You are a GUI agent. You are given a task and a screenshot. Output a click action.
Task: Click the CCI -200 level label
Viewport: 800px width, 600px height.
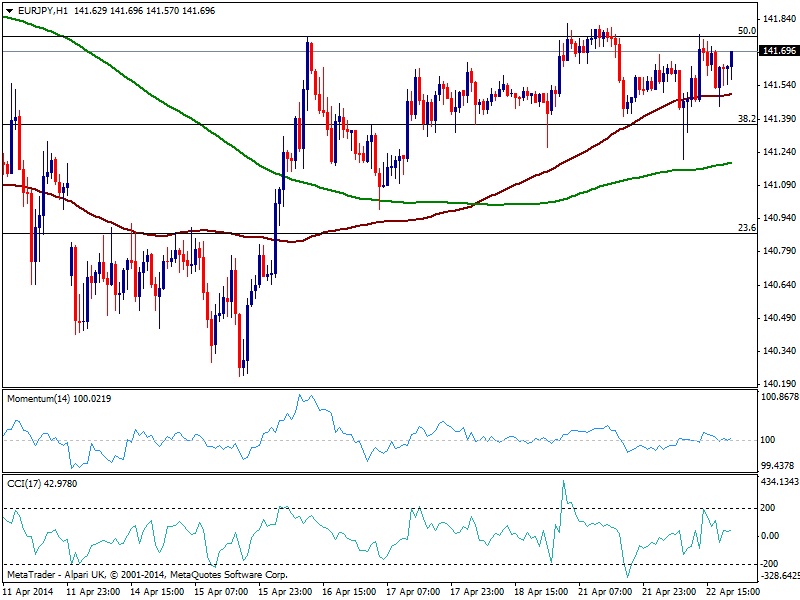point(769,563)
